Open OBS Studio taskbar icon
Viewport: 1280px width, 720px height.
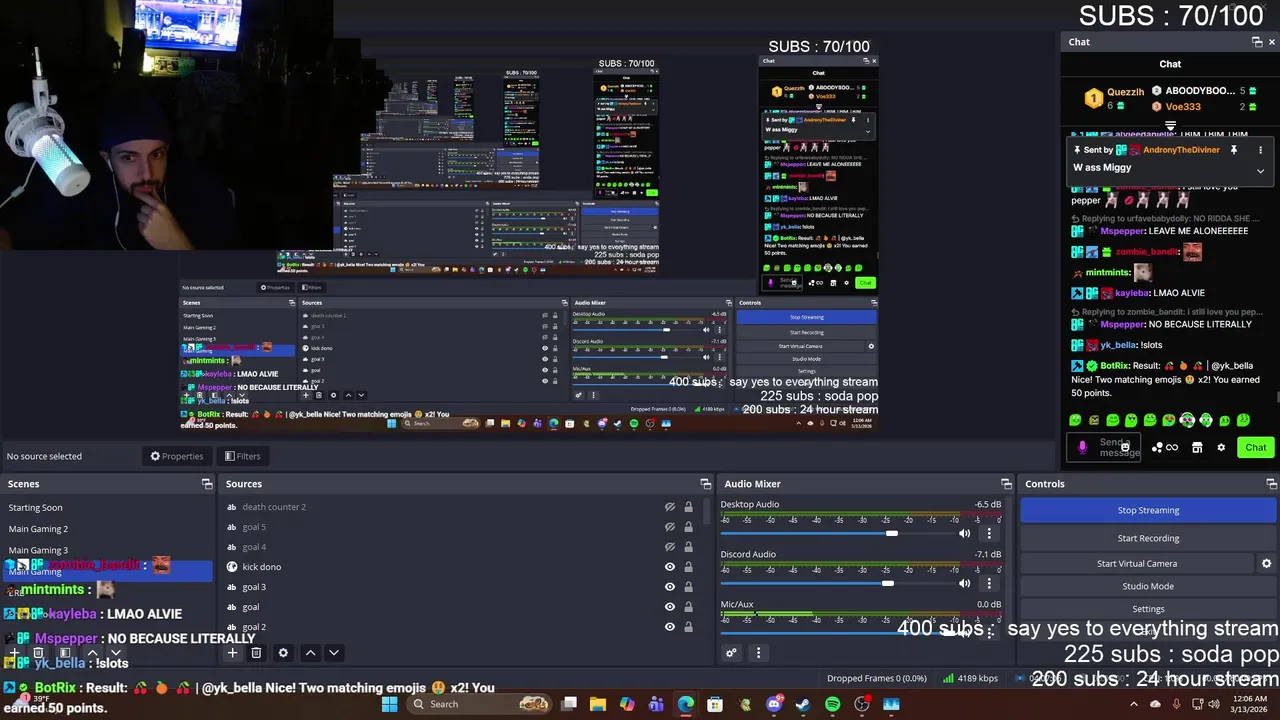[862, 705]
